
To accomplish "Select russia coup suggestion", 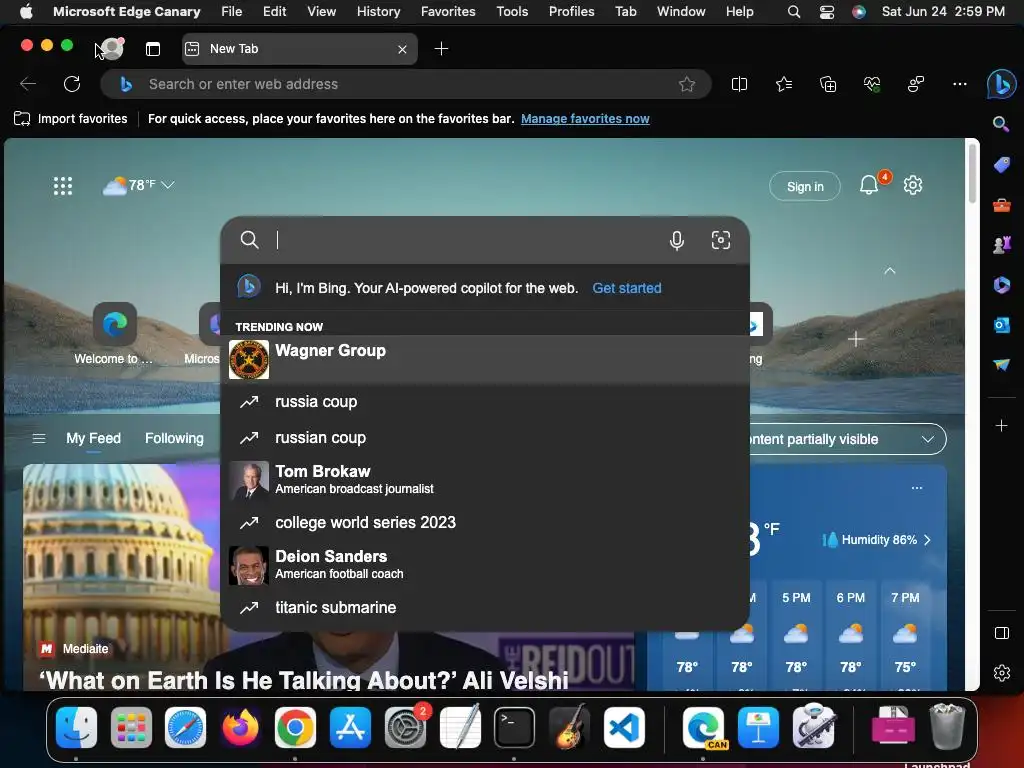I will tap(485, 402).
